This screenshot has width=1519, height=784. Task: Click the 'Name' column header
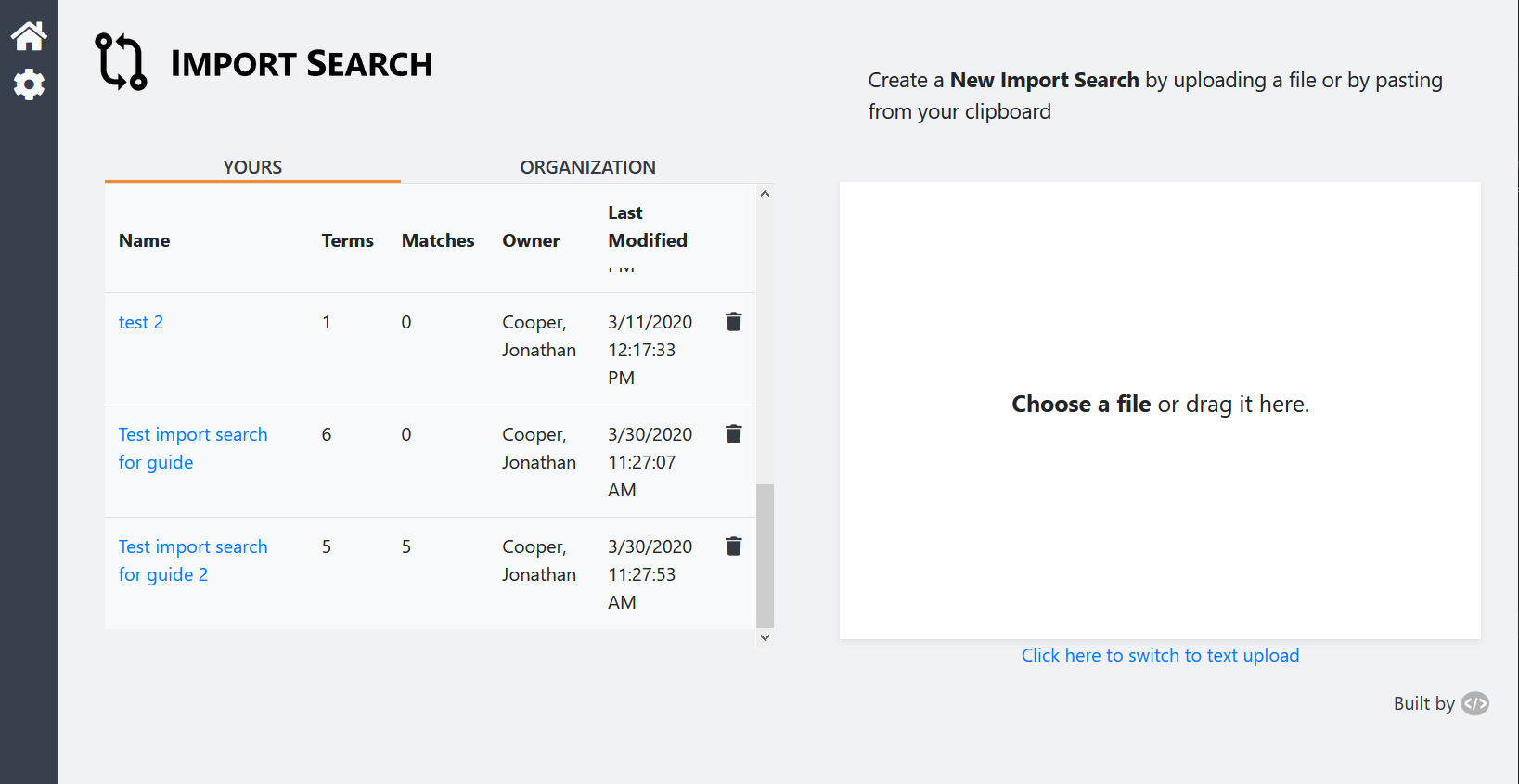pyautogui.click(x=145, y=240)
